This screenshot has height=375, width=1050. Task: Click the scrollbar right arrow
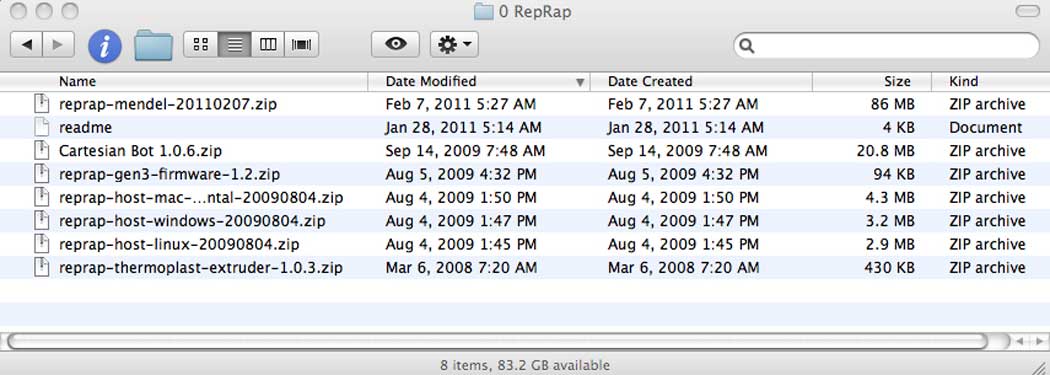point(1039,342)
